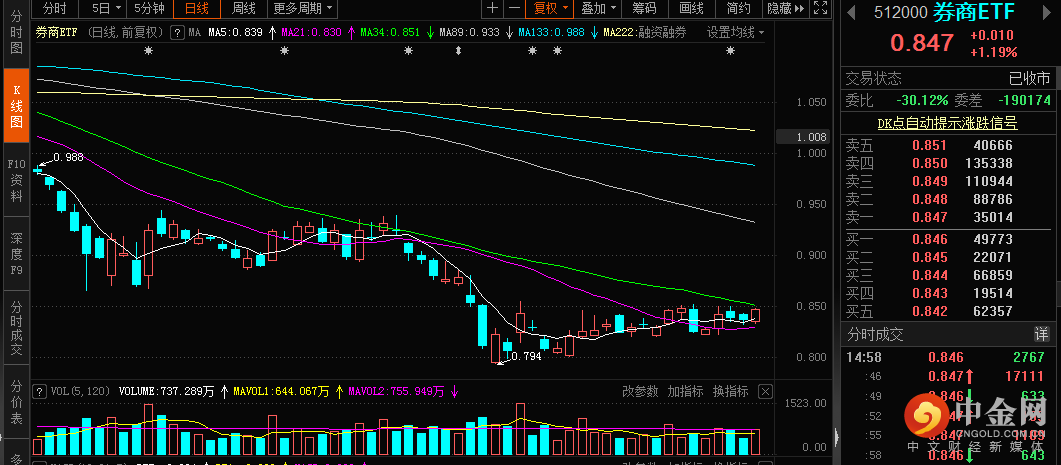This screenshot has height=465, width=1061.
Task: Click the 详 detail button beside 分时成交
Action: tap(1041, 334)
